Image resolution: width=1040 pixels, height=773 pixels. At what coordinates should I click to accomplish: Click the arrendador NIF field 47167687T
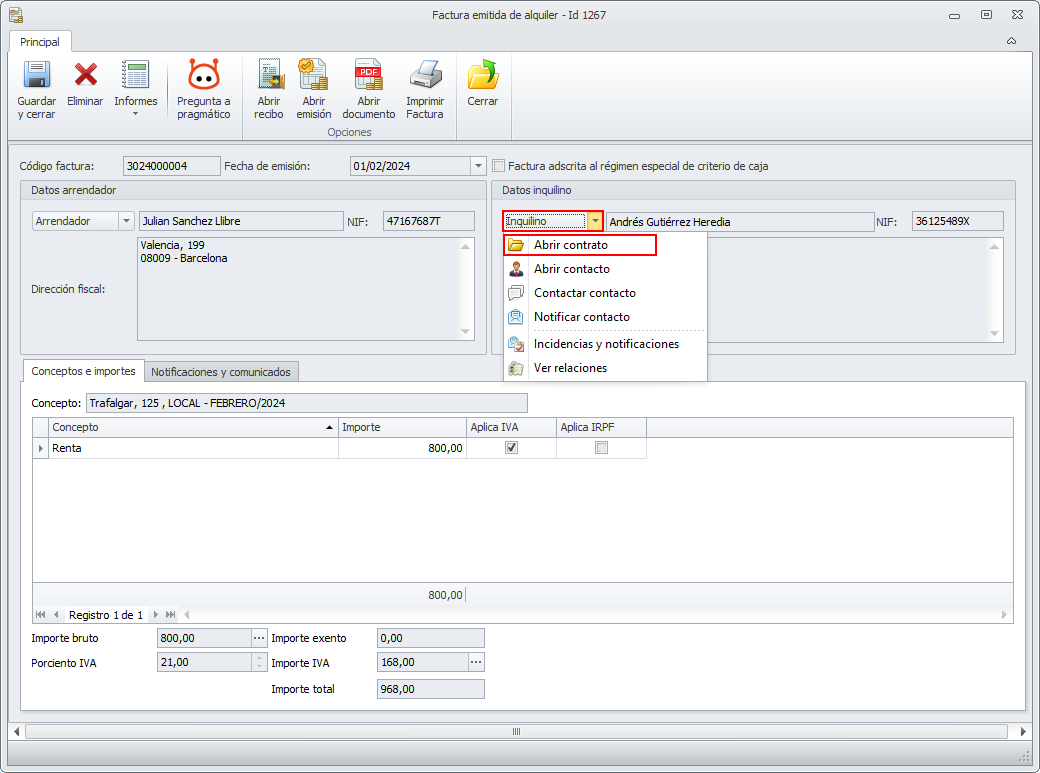click(x=428, y=221)
